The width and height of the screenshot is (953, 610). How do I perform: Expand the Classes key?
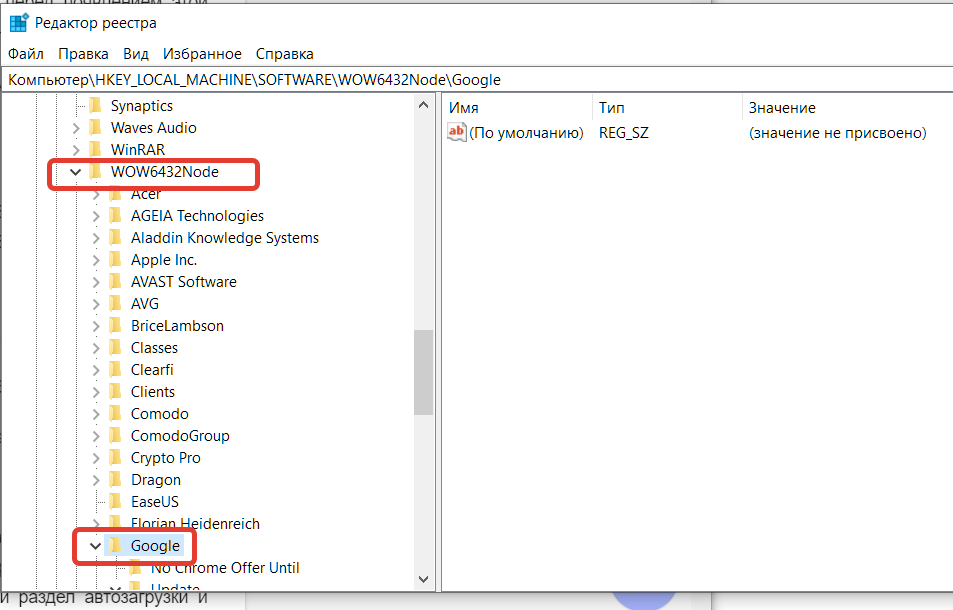click(x=96, y=348)
